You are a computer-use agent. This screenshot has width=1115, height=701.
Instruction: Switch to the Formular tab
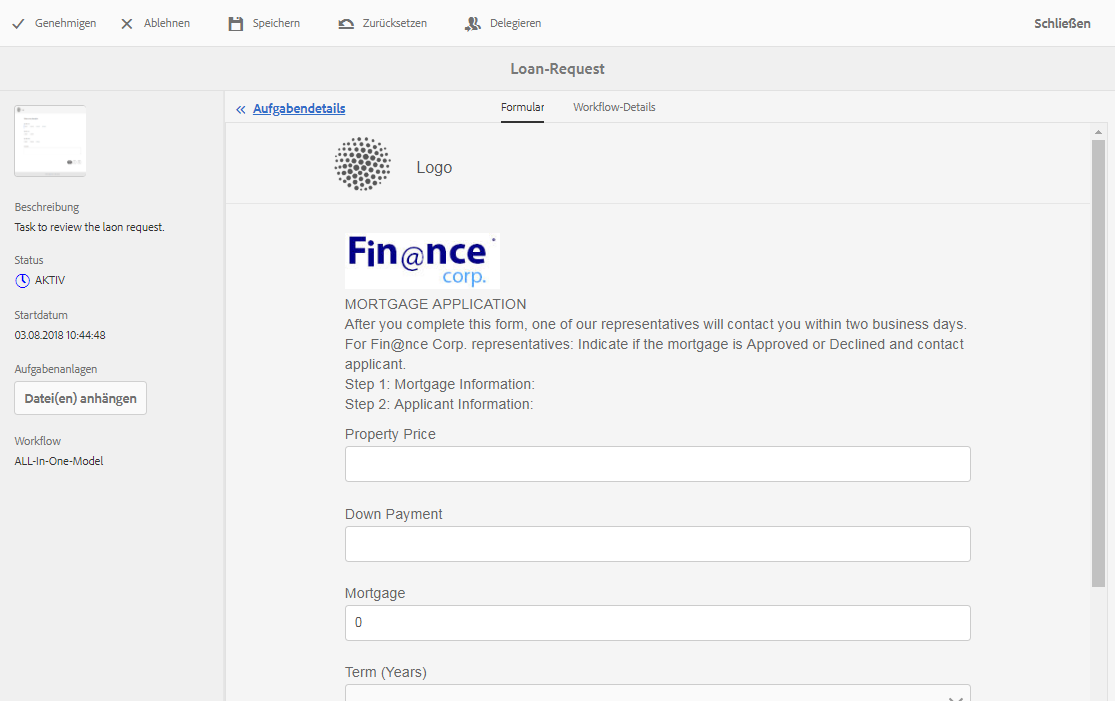(522, 107)
